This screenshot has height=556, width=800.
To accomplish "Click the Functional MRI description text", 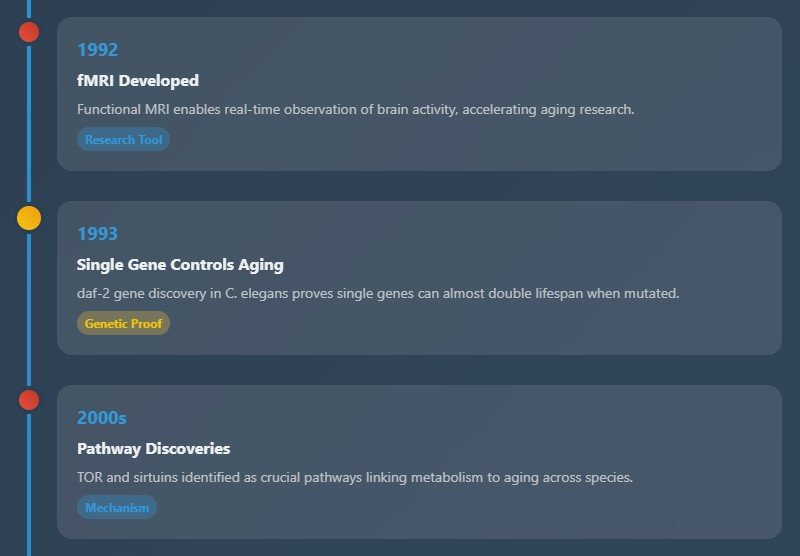I will click(x=355, y=110).
